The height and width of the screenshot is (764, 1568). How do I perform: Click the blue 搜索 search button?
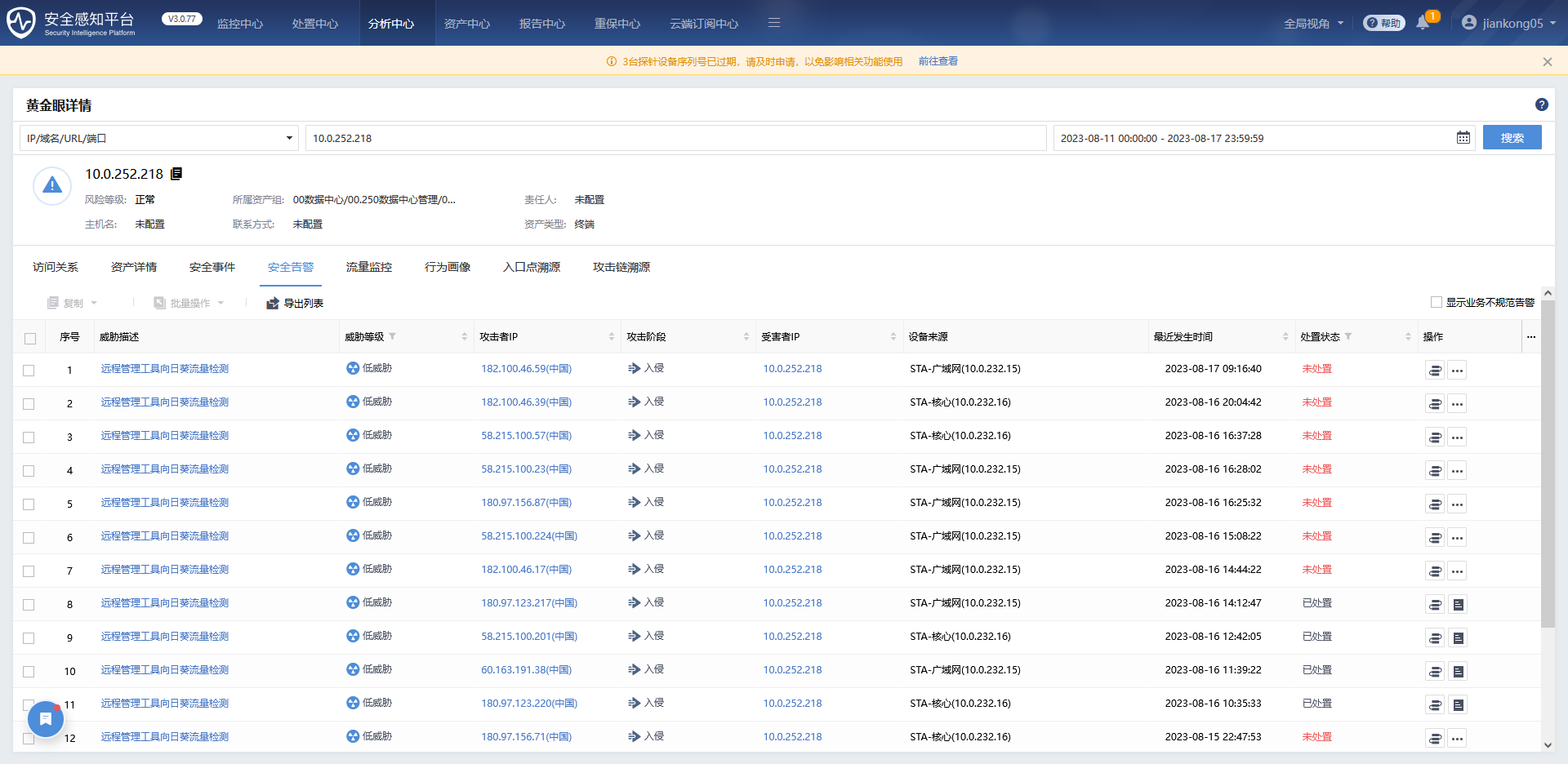[1512, 137]
